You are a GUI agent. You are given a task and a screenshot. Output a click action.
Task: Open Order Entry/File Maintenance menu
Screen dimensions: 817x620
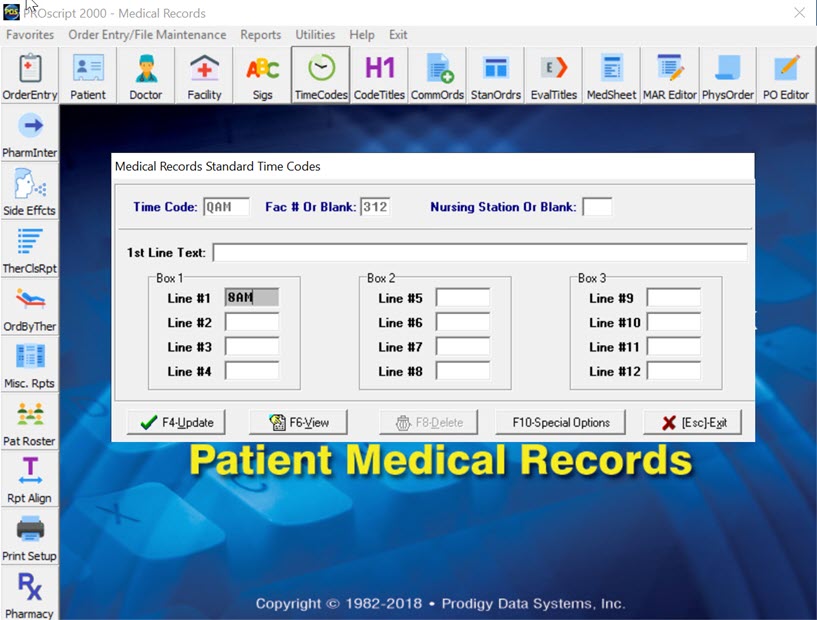[x=147, y=35]
